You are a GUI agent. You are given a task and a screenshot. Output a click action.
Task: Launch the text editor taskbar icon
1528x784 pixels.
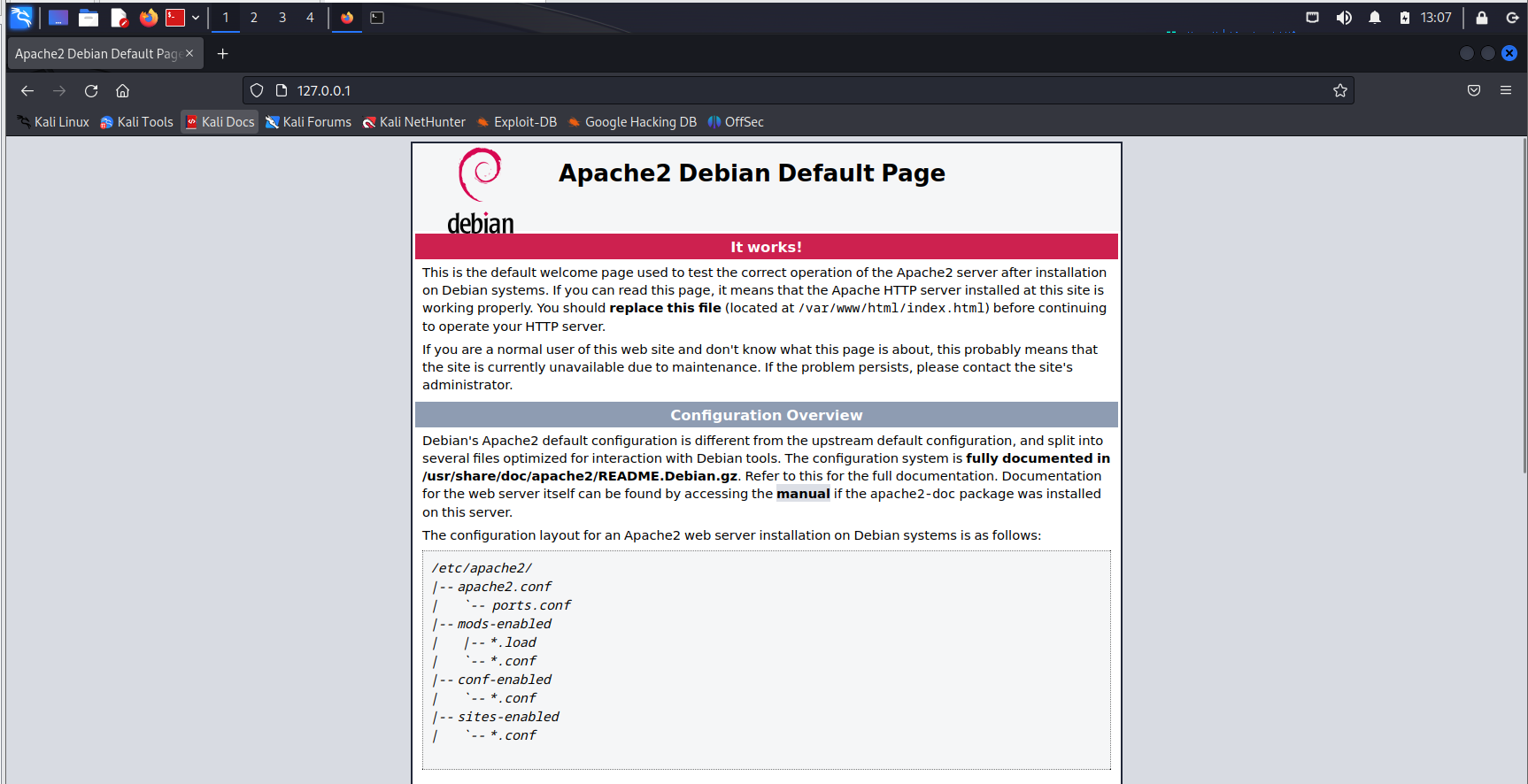tap(119, 18)
